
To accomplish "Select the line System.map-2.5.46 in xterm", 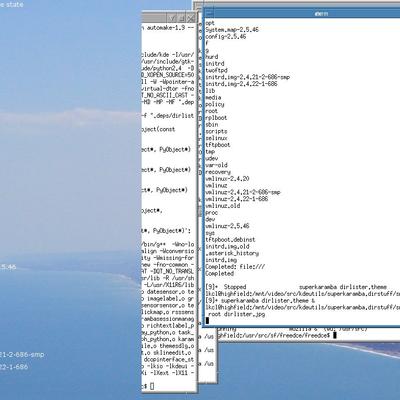I will pyautogui.click(x=232, y=30).
